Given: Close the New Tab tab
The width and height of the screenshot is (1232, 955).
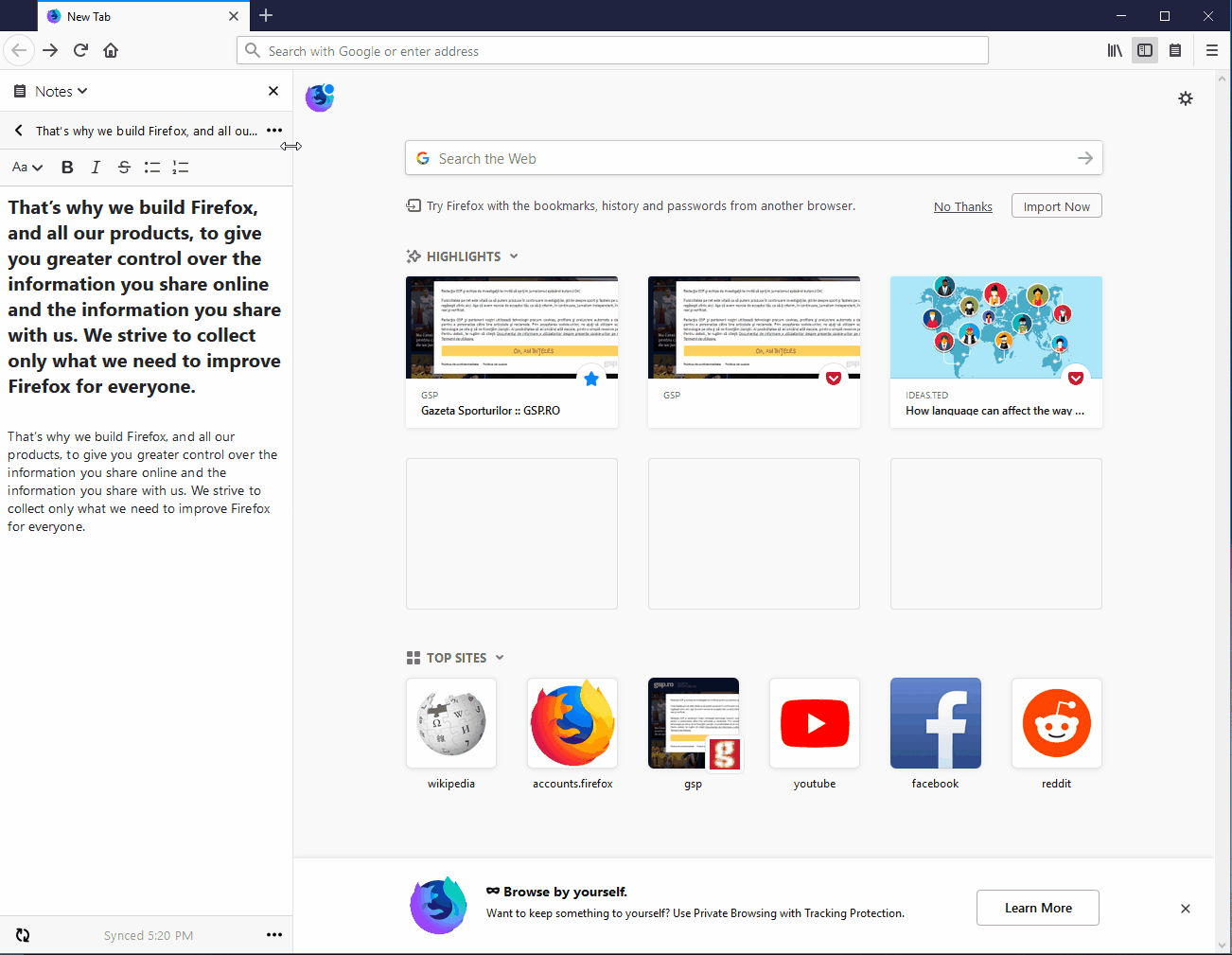Looking at the screenshot, I should (x=234, y=16).
